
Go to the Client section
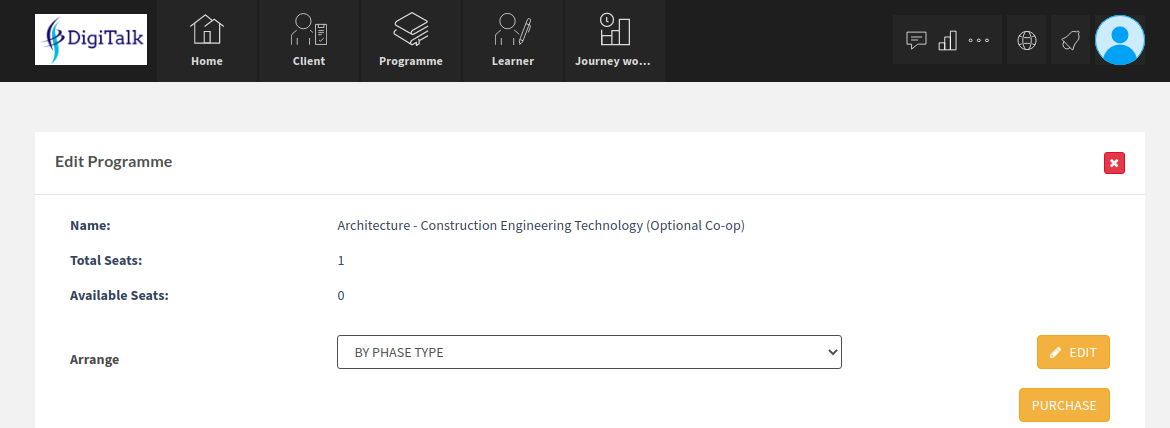pyautogui.click(x=309, y=40)
